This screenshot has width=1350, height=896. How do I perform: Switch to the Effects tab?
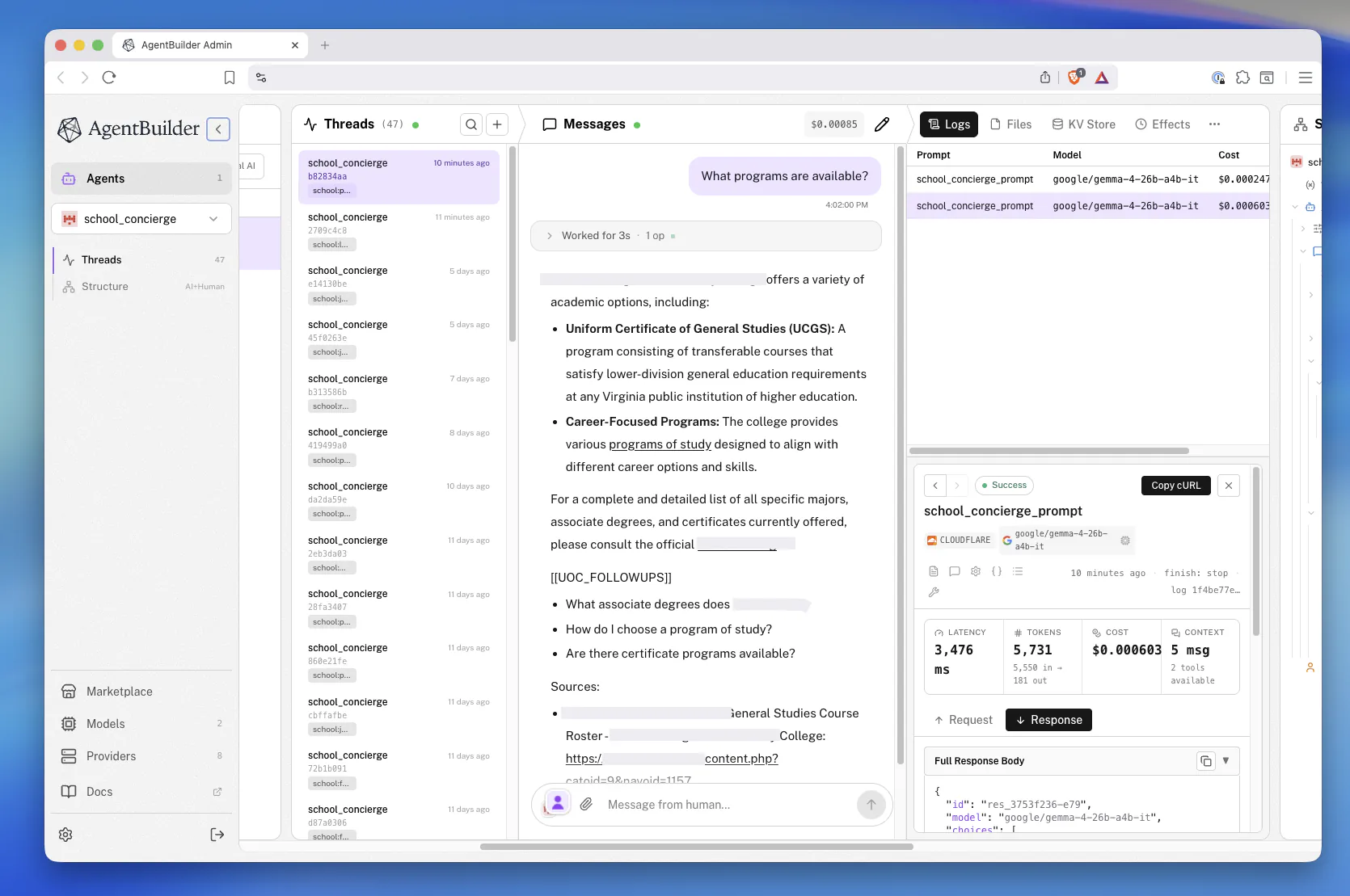(1163, 124)
